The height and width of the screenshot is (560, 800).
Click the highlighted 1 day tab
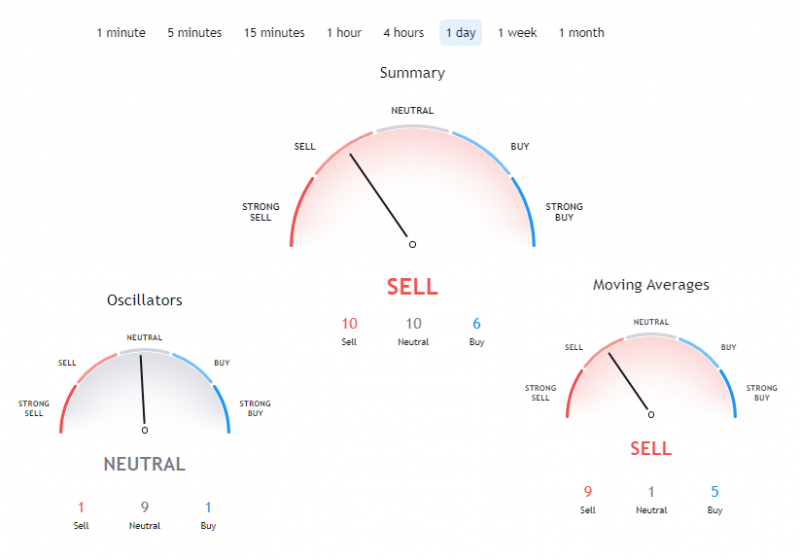461,33
